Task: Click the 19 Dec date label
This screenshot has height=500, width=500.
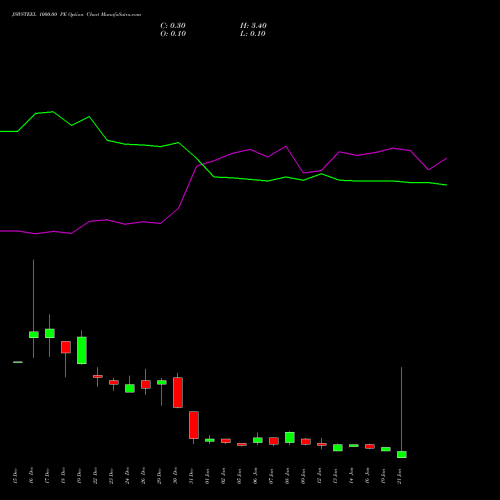Action: pyautogui.click(x=79, y=476)
